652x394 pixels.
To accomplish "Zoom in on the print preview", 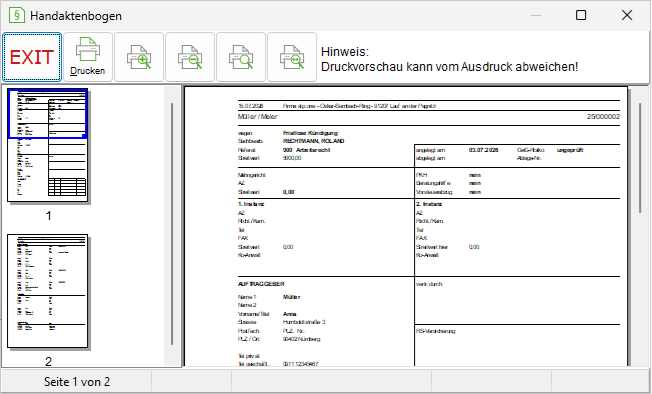I will coord(139,57).
